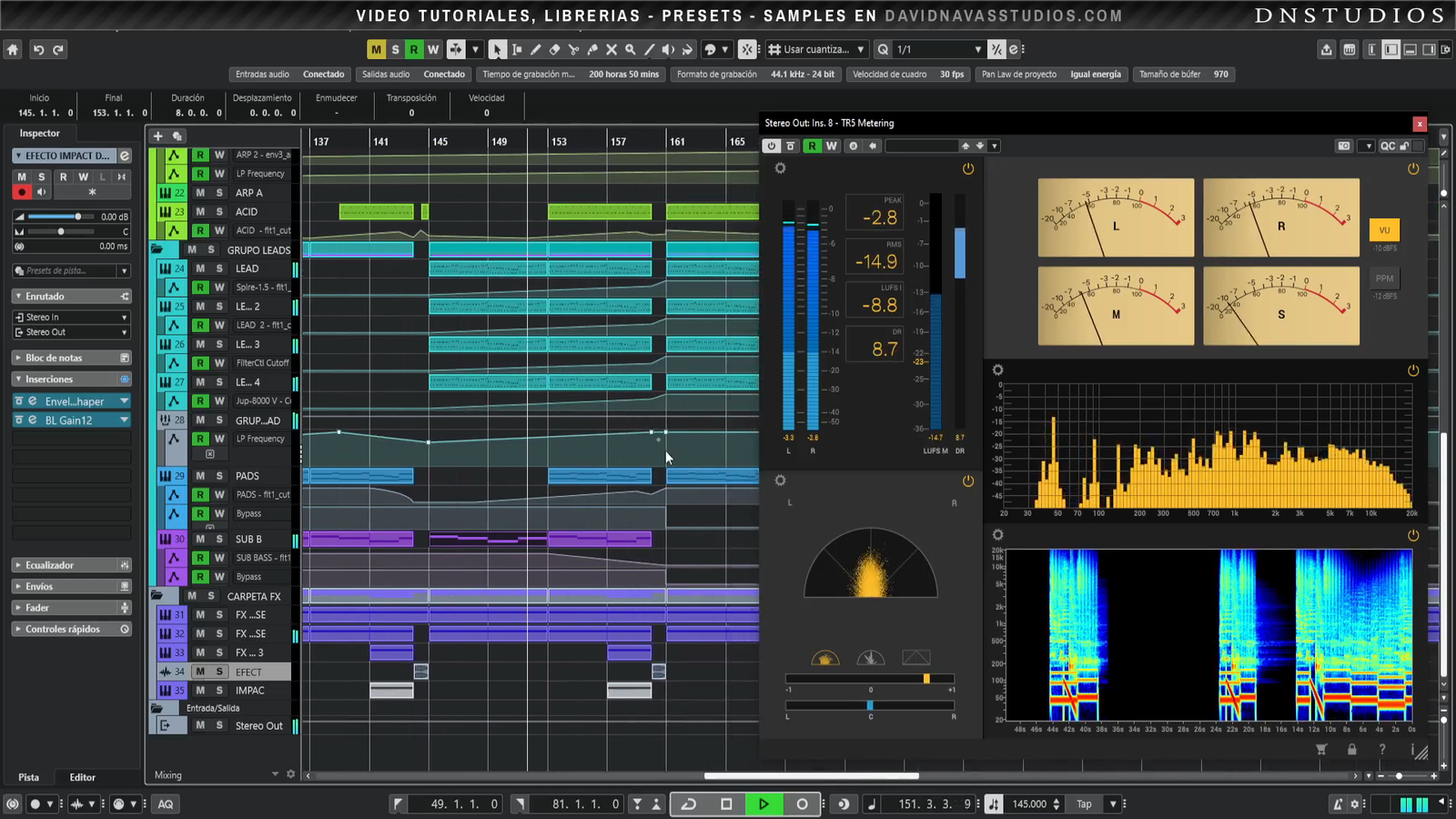1456x819 pixels.
Task: Select the Scissors split tool
Action: coord(573,50)
